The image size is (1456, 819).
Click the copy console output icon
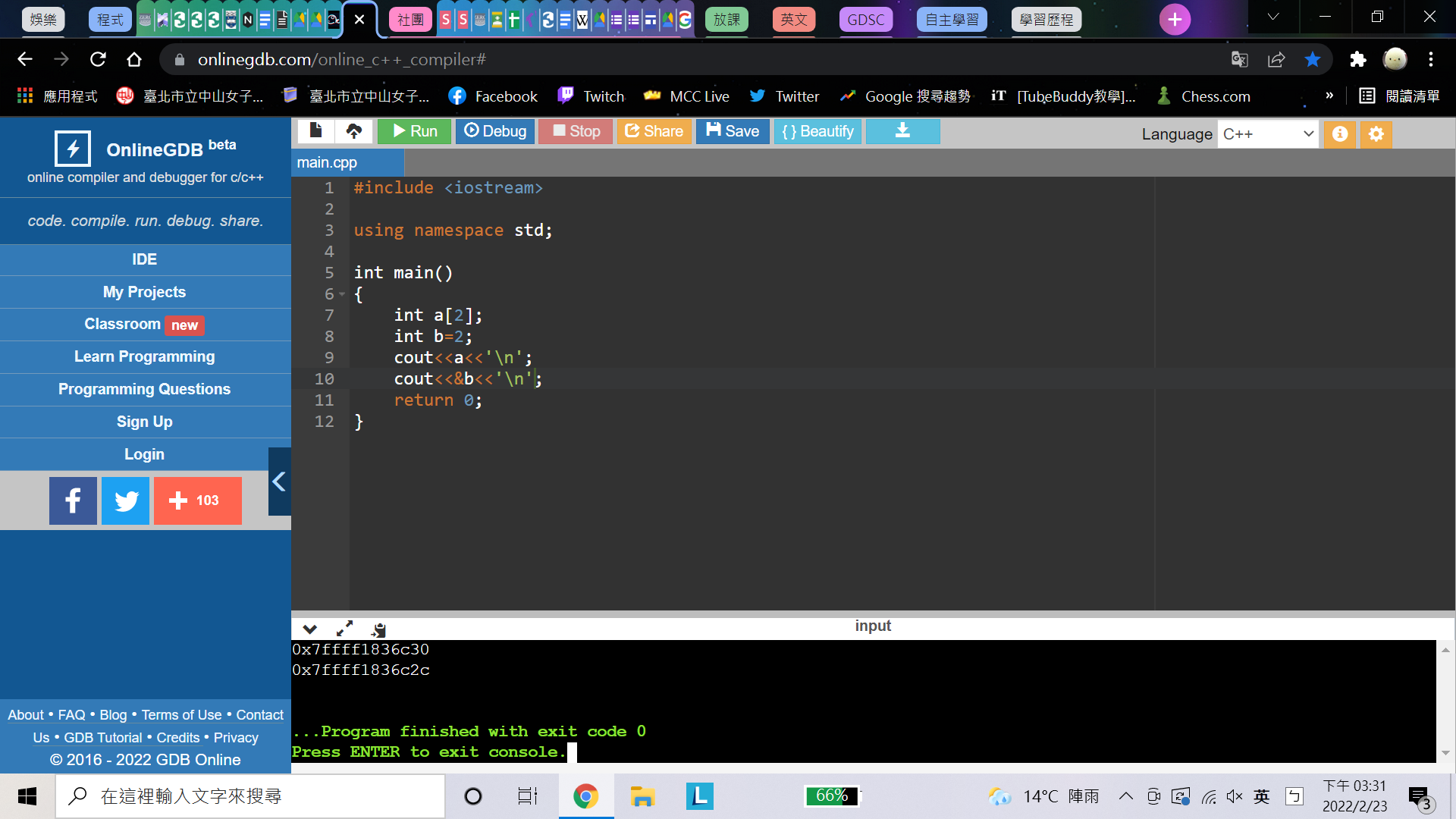point(378,629)
